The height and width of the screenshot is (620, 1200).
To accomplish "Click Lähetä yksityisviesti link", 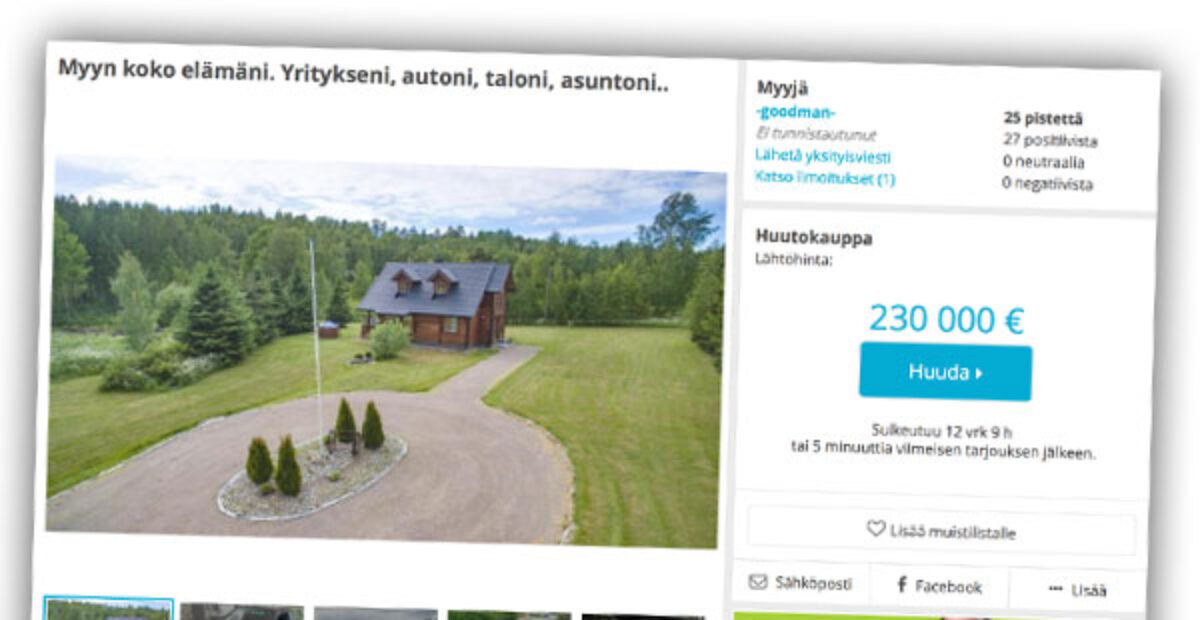I will click(x=823, y=157).
